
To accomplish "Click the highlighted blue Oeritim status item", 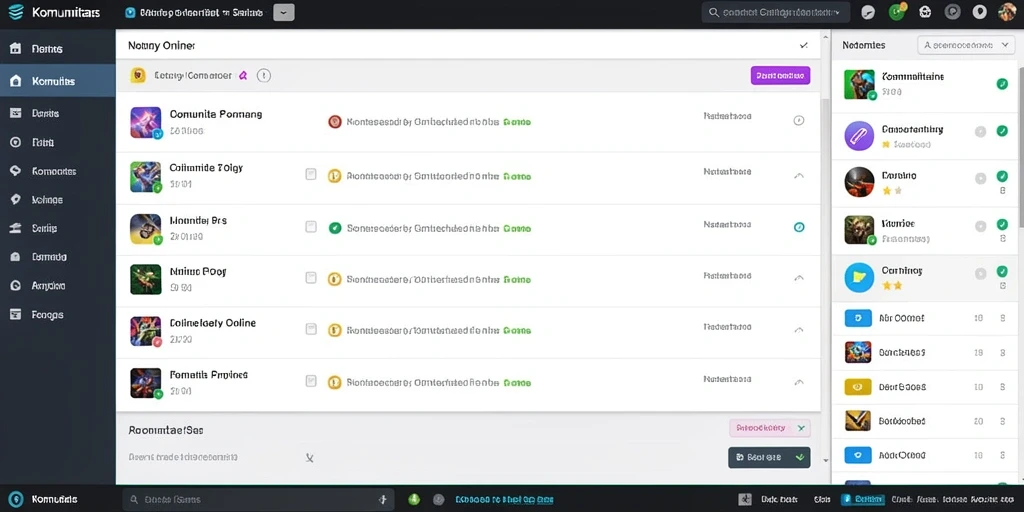I will point(862,500).
